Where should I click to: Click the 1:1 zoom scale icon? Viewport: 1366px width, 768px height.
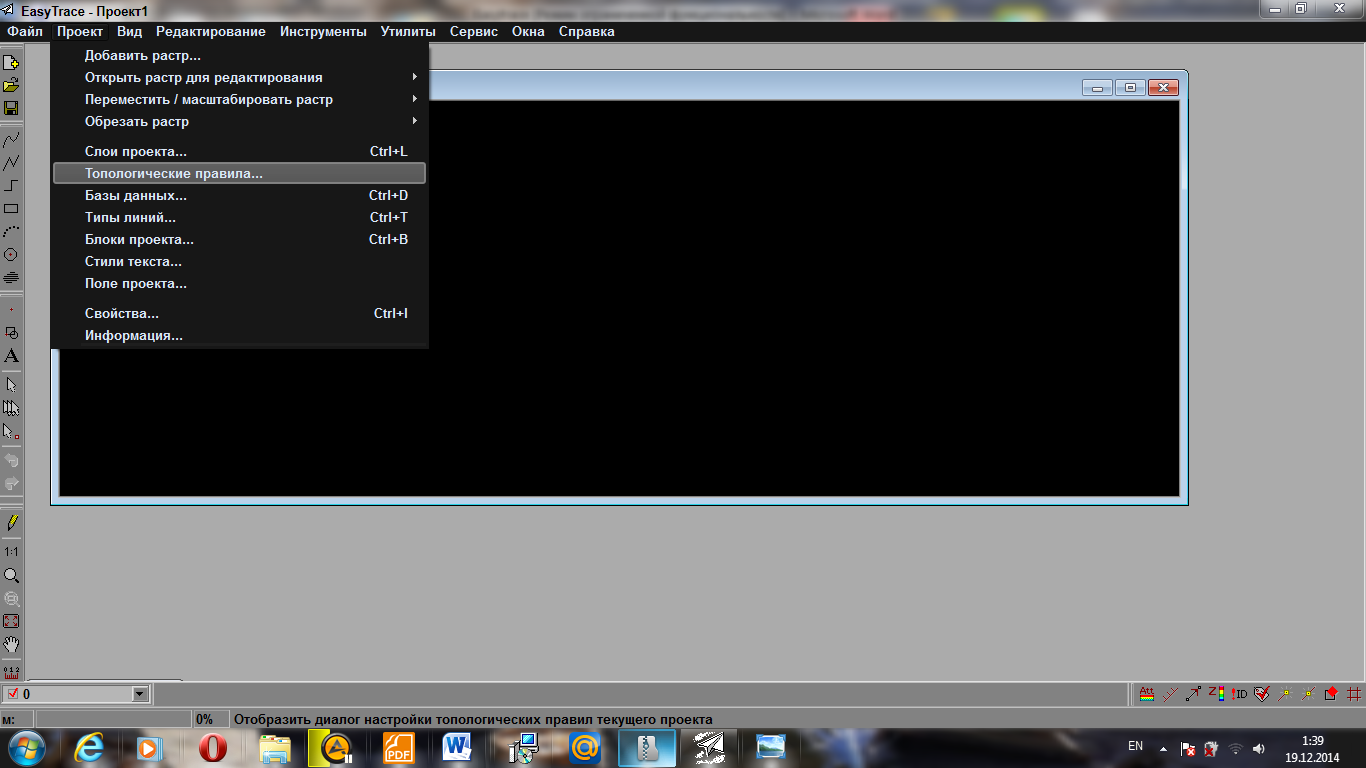[x=11, y=552]
